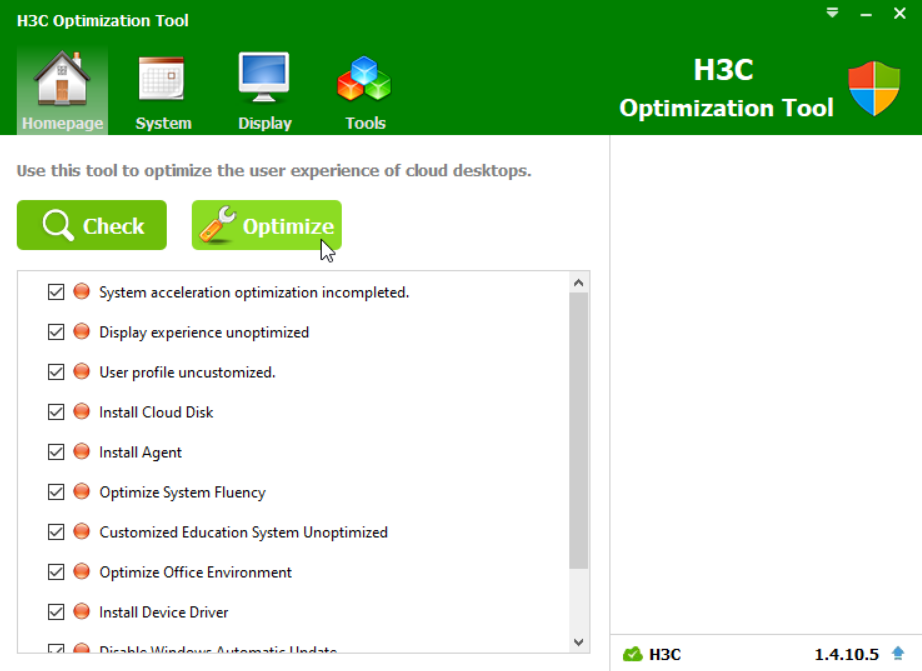Click red status icon for Customized Education System
Image resolution: width=922 pixels, height=671 pixels.
[x=82, y=531]
